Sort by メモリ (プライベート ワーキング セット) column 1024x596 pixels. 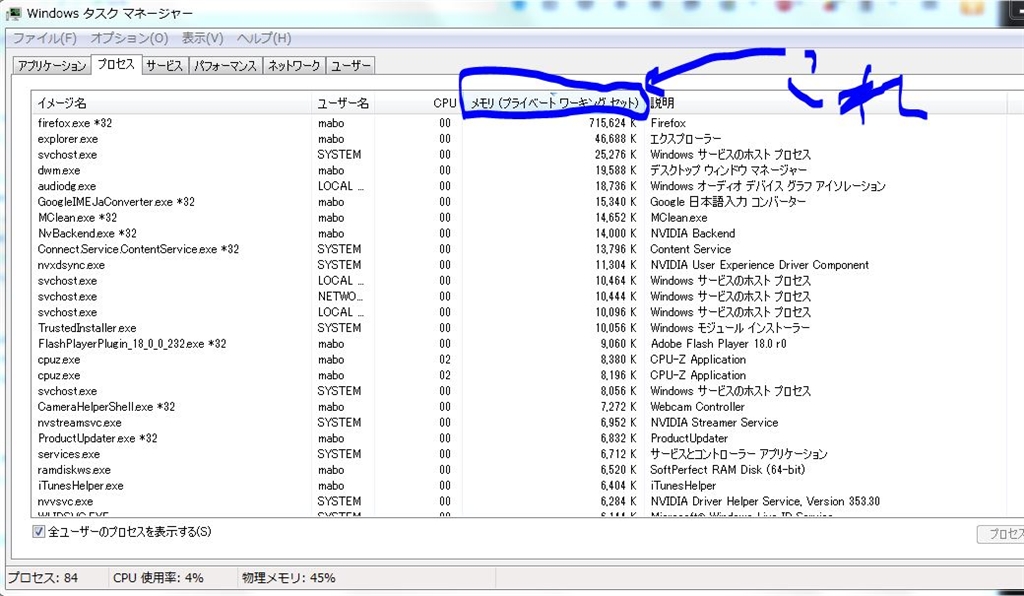coord(554,103)
